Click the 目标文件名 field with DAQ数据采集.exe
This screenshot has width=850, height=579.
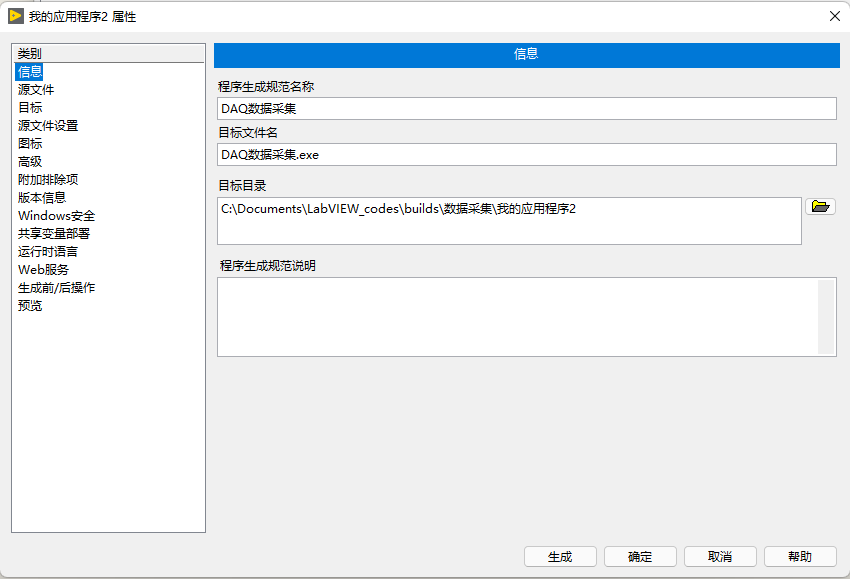click(526, 155)
